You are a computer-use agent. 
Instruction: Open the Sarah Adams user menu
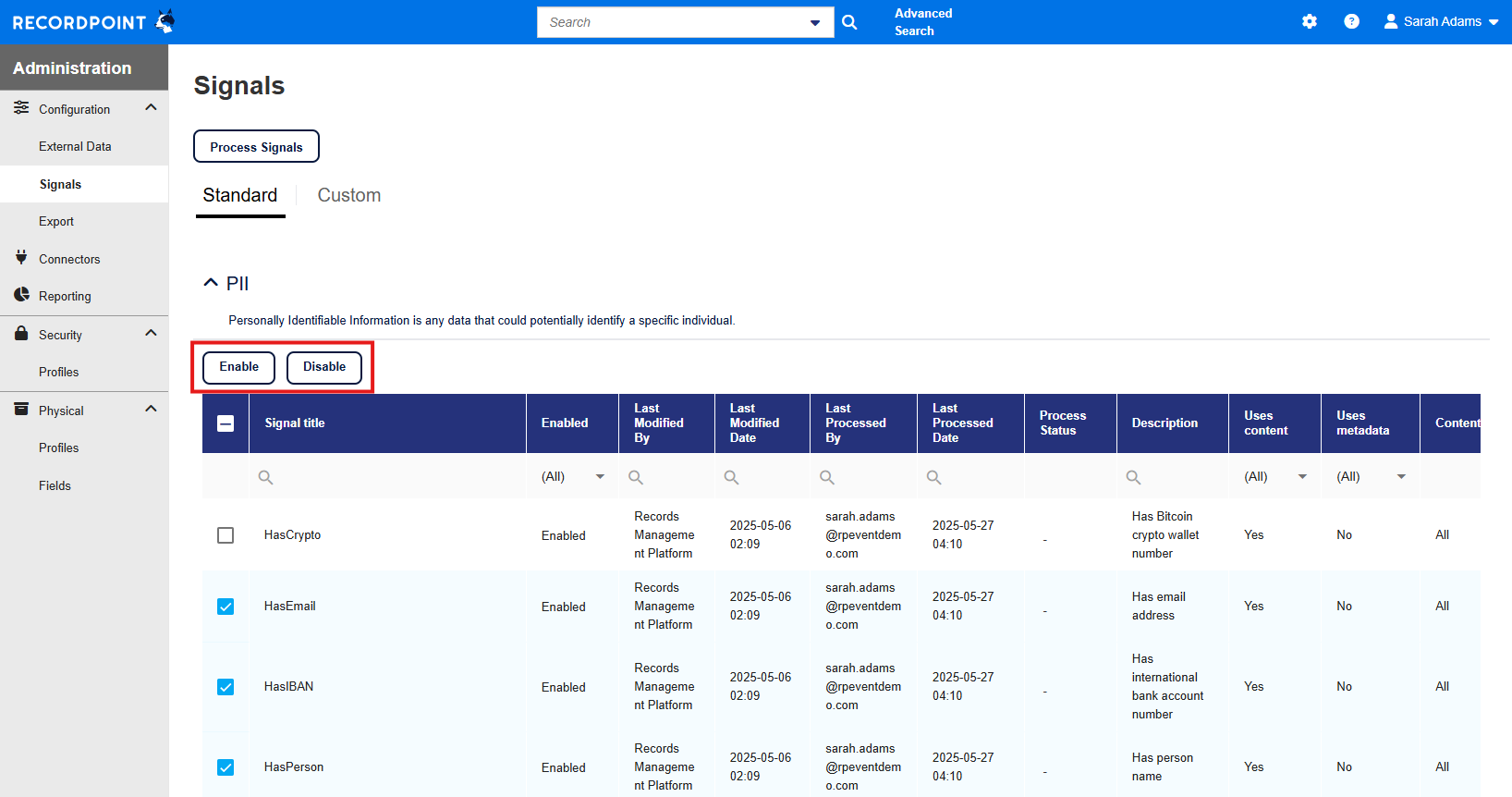pyautogui.click(x=1441, y=21)
